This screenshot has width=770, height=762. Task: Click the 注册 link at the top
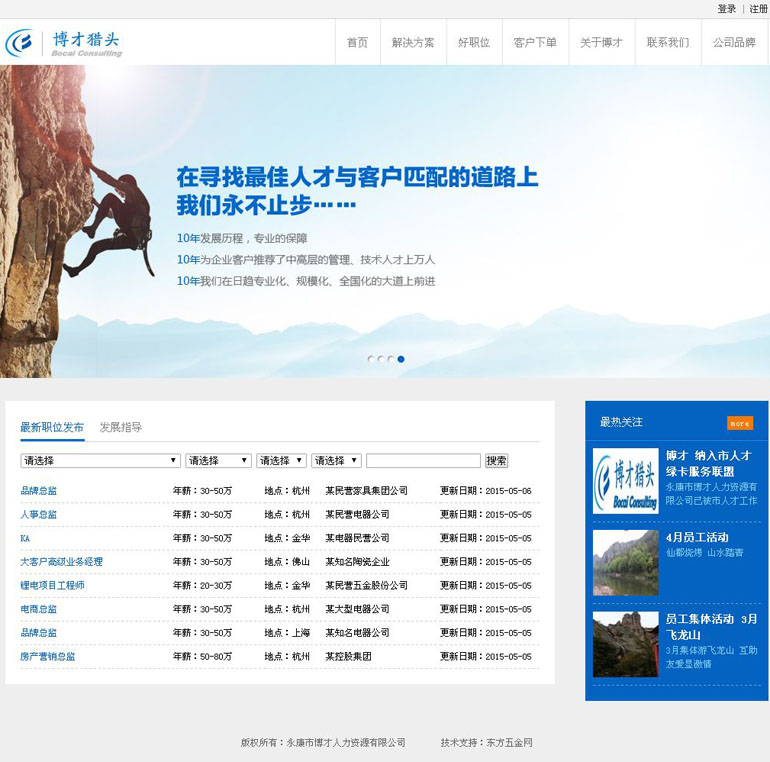tap(758, 9)
